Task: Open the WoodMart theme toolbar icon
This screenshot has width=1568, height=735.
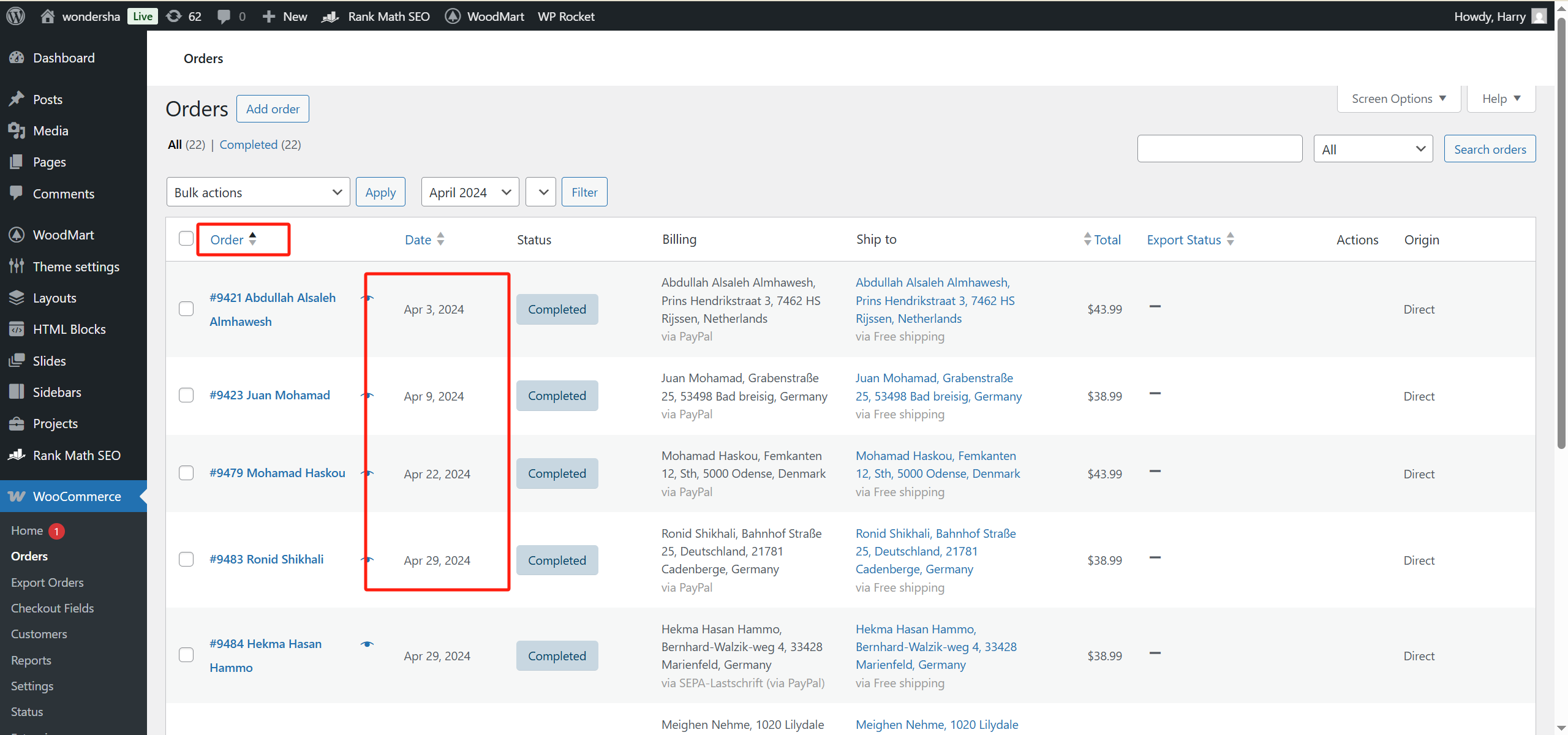Action: [453, 16]
